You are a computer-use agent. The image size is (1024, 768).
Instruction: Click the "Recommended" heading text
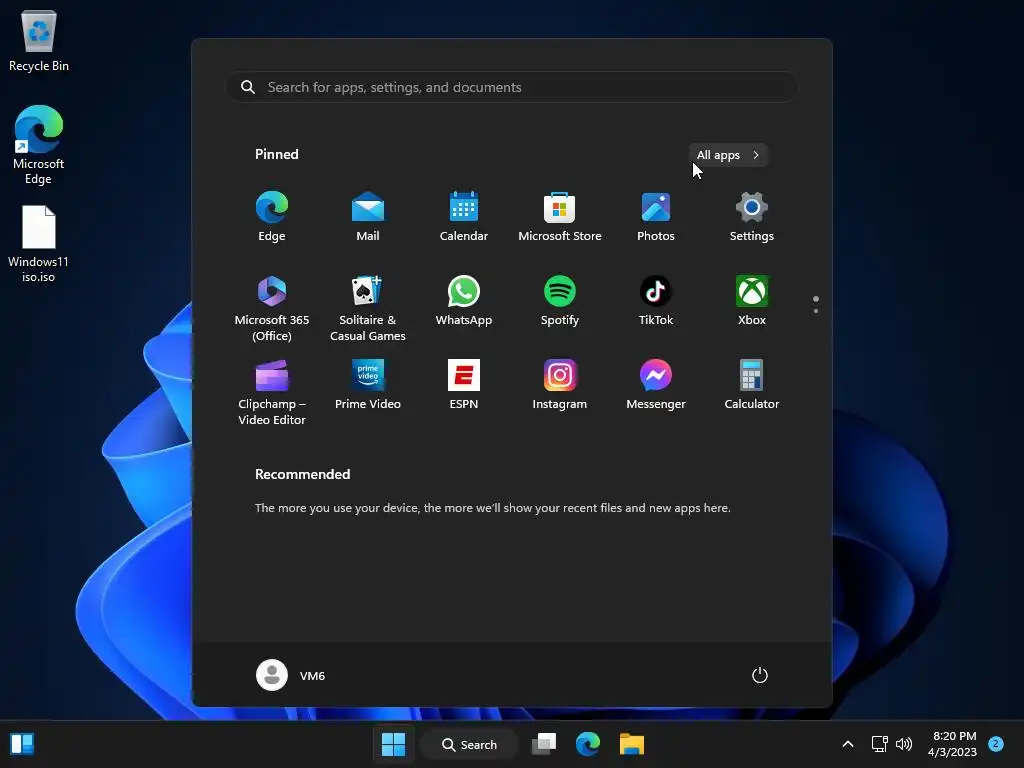[302, 474]
